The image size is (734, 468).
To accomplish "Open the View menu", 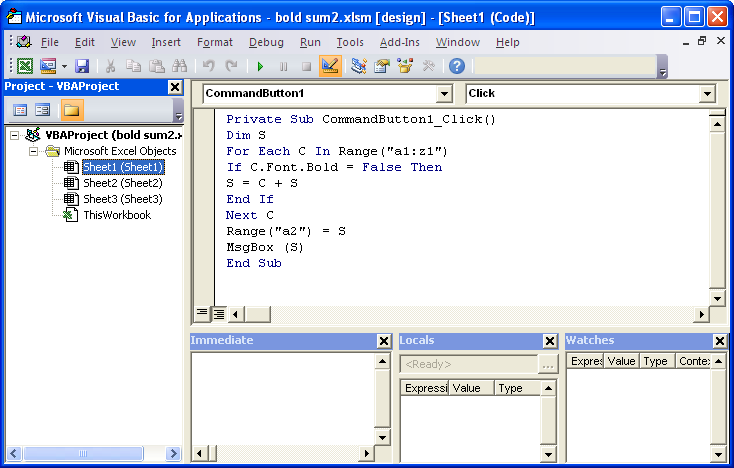I will (x=123, y=42).
